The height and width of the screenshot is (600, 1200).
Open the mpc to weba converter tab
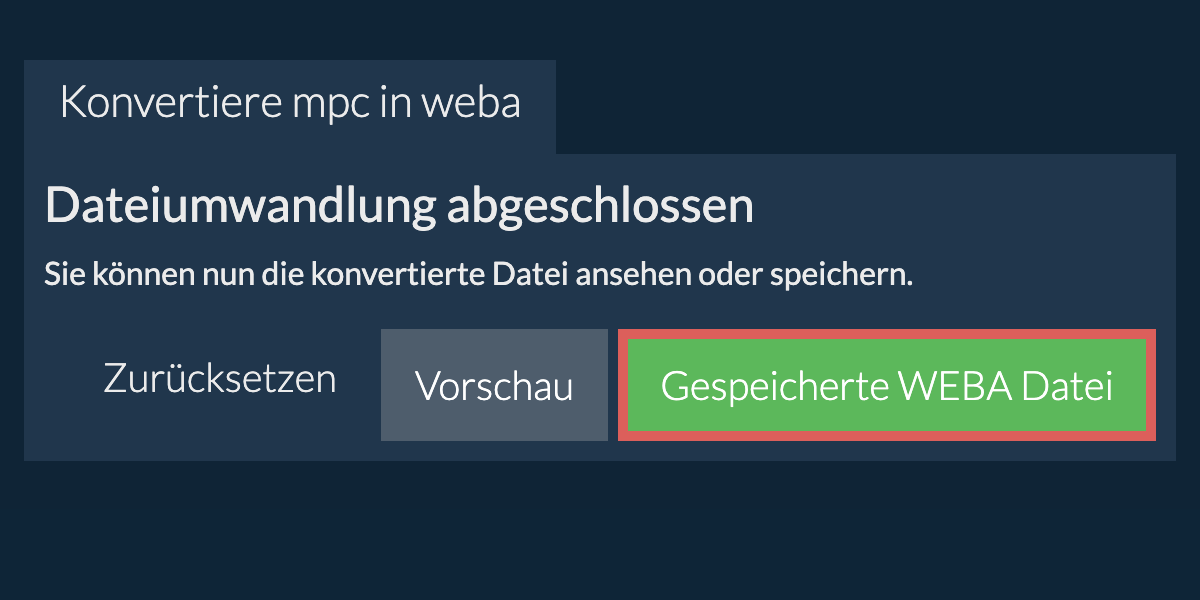pyautogui.click(x=290, y=104)
